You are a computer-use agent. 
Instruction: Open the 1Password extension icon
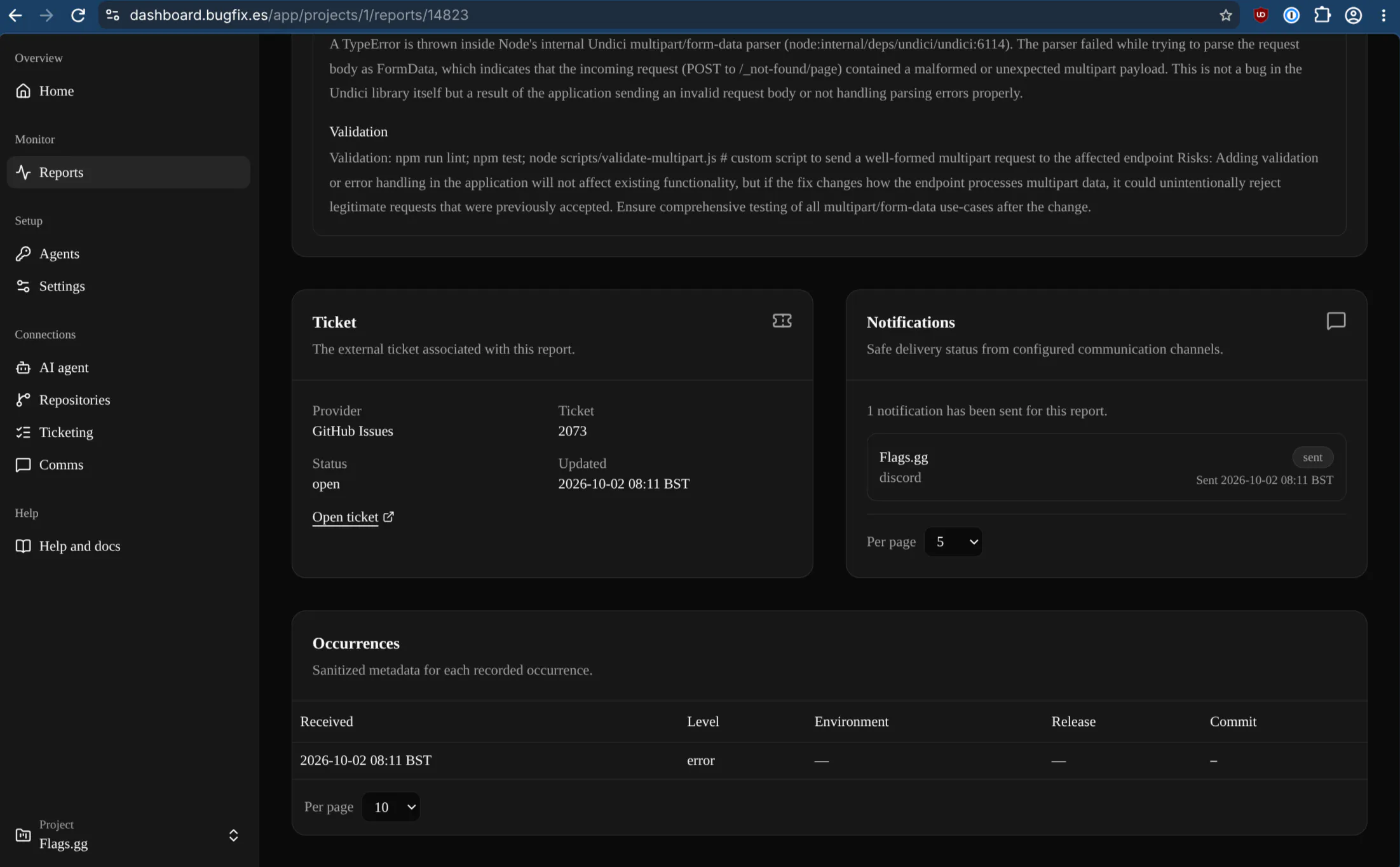coord(1291,15)
